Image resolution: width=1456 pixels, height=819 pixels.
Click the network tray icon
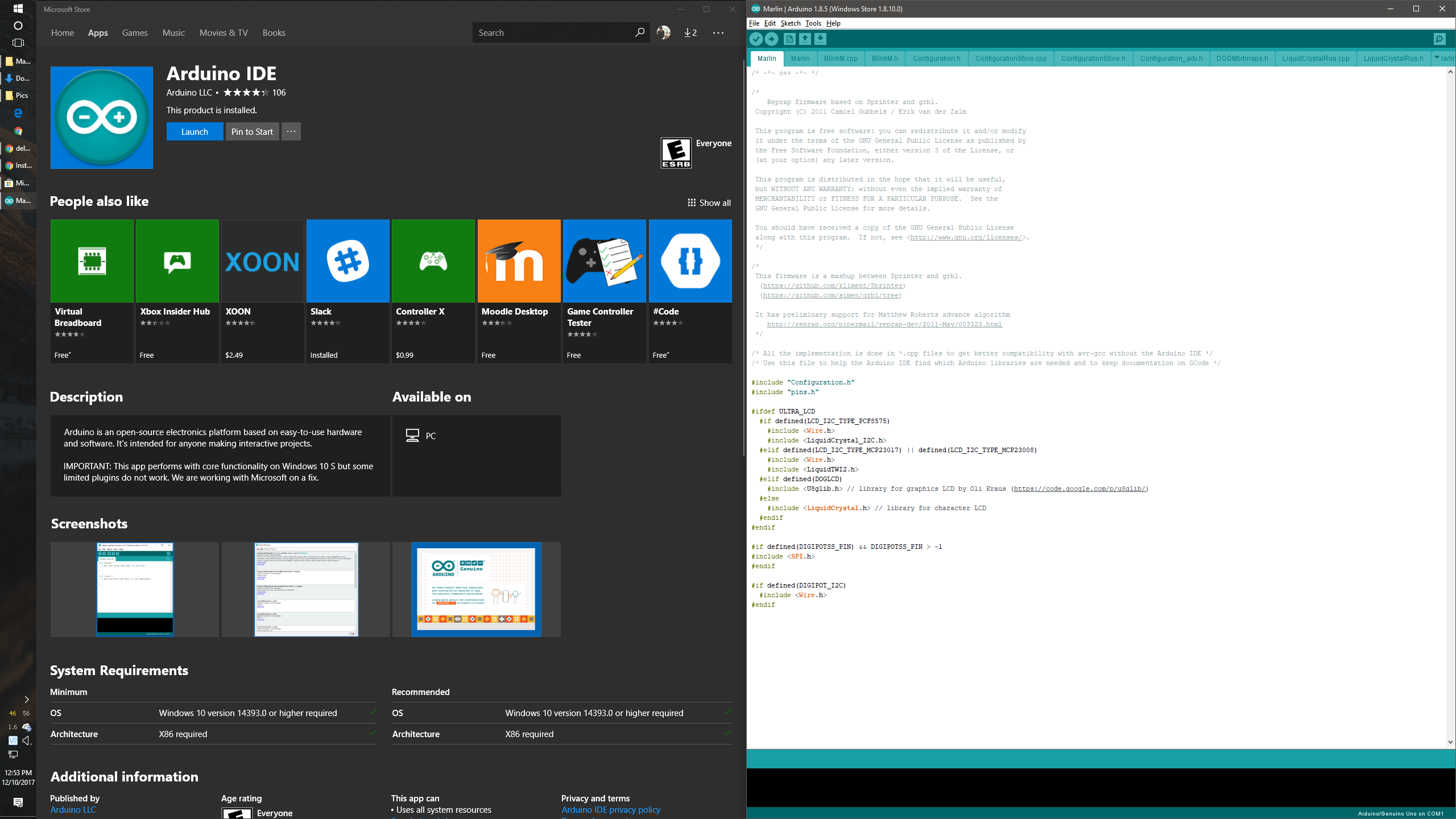click(13, 754)
